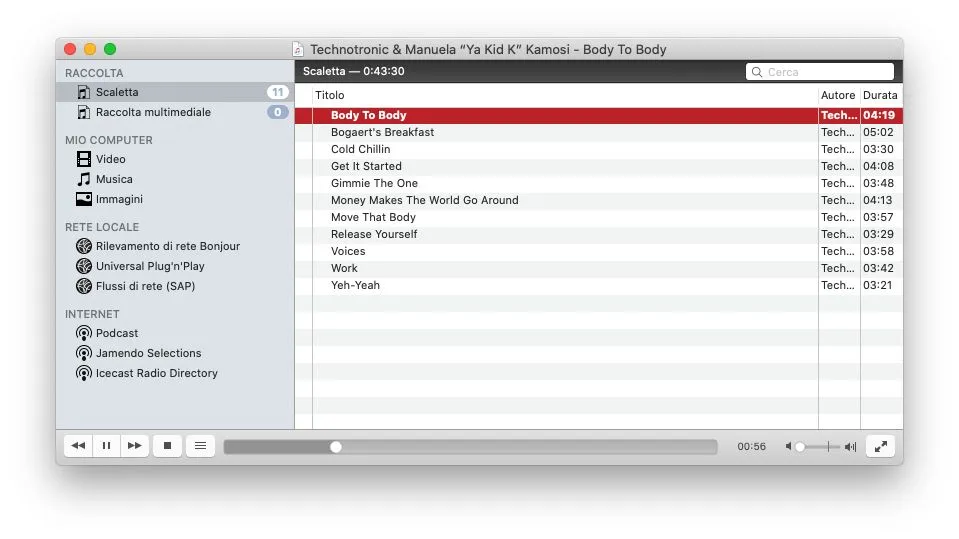Select the track Body To Body
This screenshot has height=539, width=959.
[x=599, y=116]
